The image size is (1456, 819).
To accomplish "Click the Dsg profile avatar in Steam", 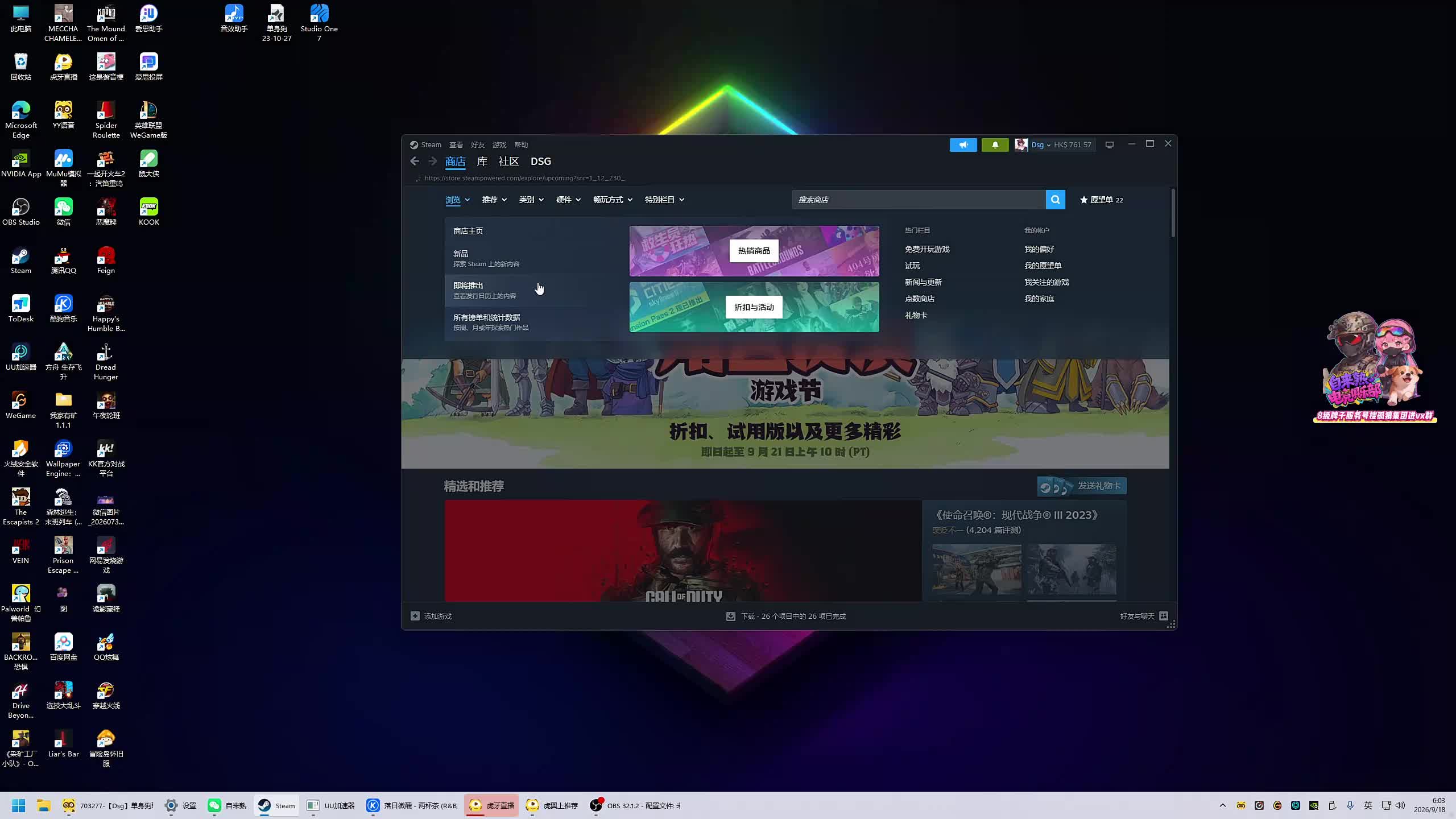I will point(1021,145).
